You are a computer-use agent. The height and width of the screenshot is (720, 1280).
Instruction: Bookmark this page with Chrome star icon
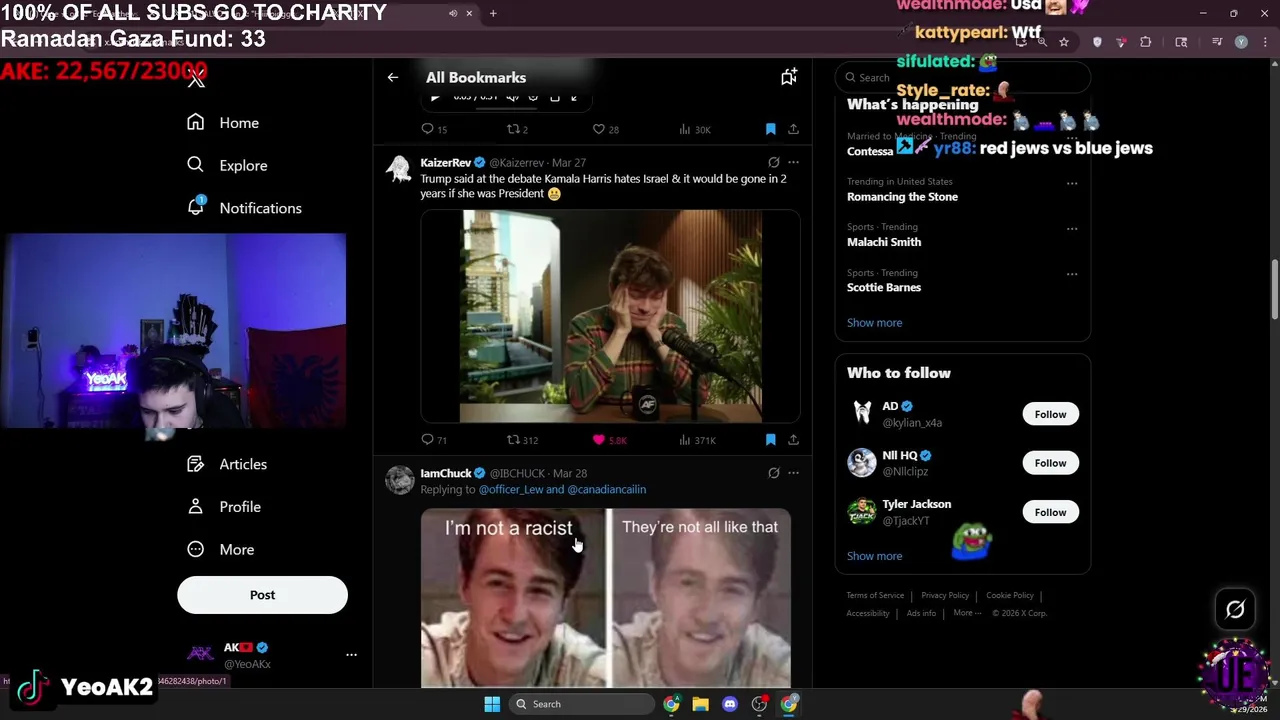pyautogui.click(x=1064, y=42)
